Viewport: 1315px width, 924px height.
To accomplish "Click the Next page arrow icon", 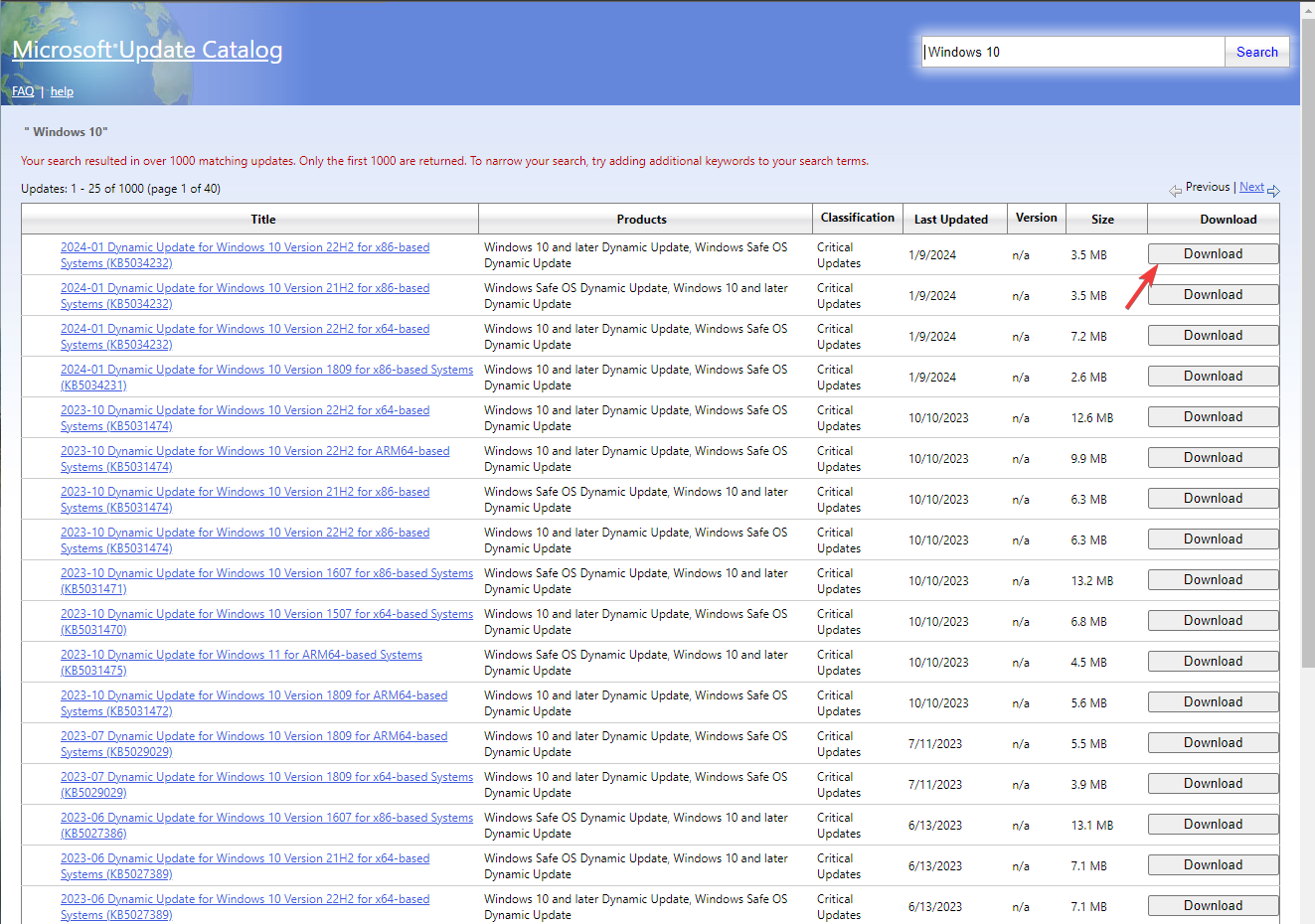I will 1273,191.
